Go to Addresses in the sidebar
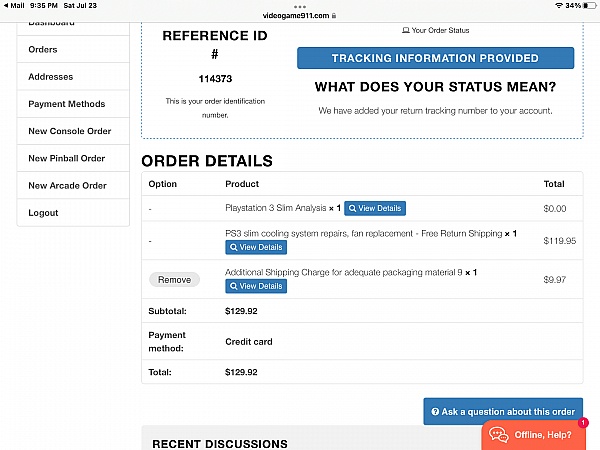600x450 pixels. 50,77
